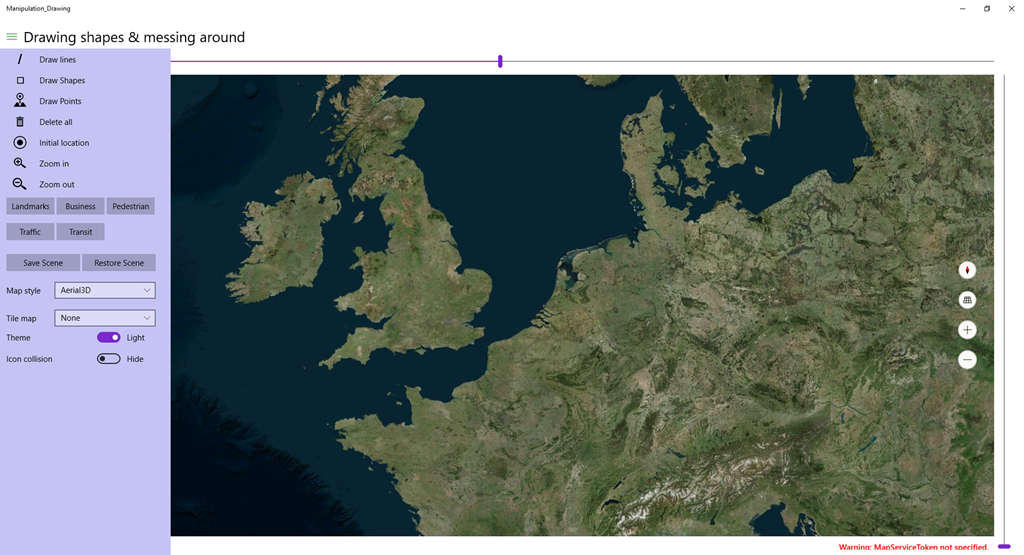
Task: Click the Initial location target icon
Action: point(20,142)
